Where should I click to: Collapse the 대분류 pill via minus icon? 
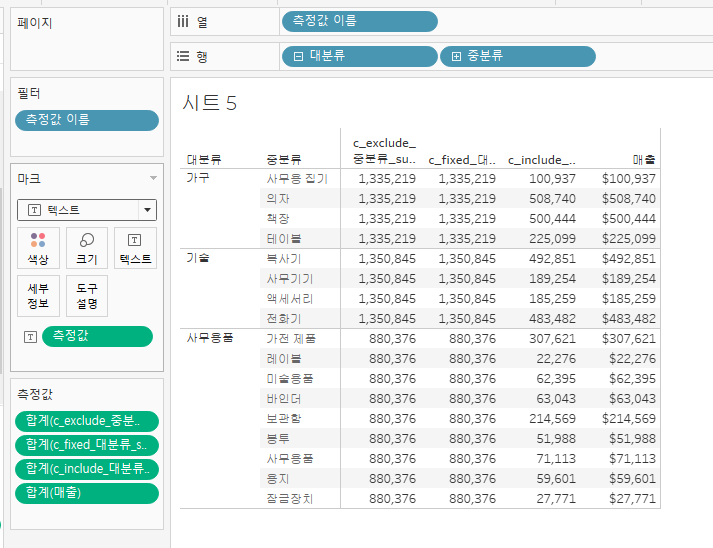click(x=298, y=56)
